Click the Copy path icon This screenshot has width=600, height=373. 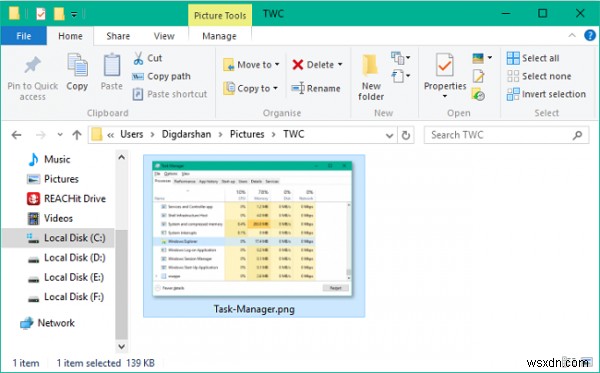tap(138, 76)
